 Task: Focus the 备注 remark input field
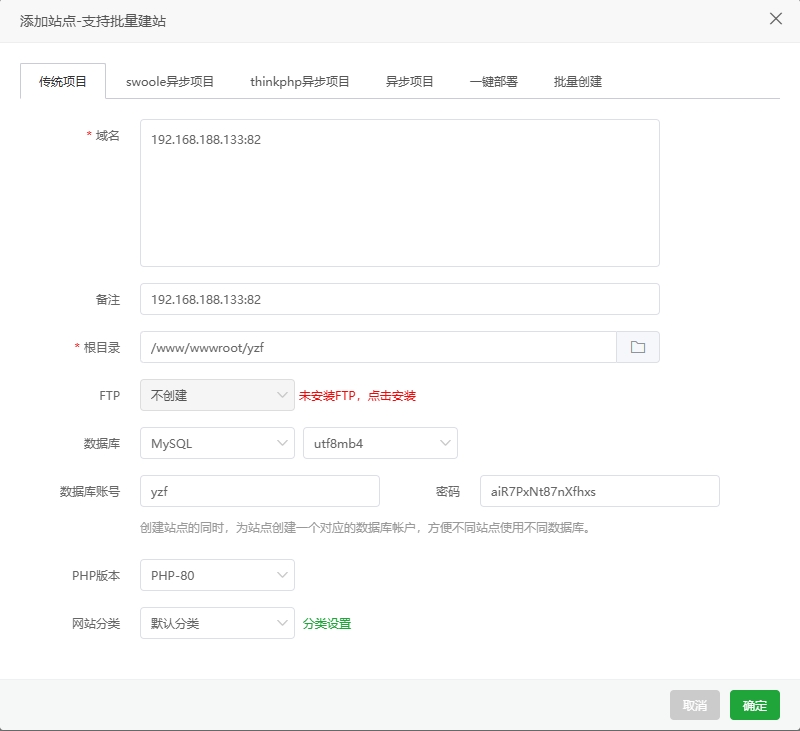(x=400, y=299)
